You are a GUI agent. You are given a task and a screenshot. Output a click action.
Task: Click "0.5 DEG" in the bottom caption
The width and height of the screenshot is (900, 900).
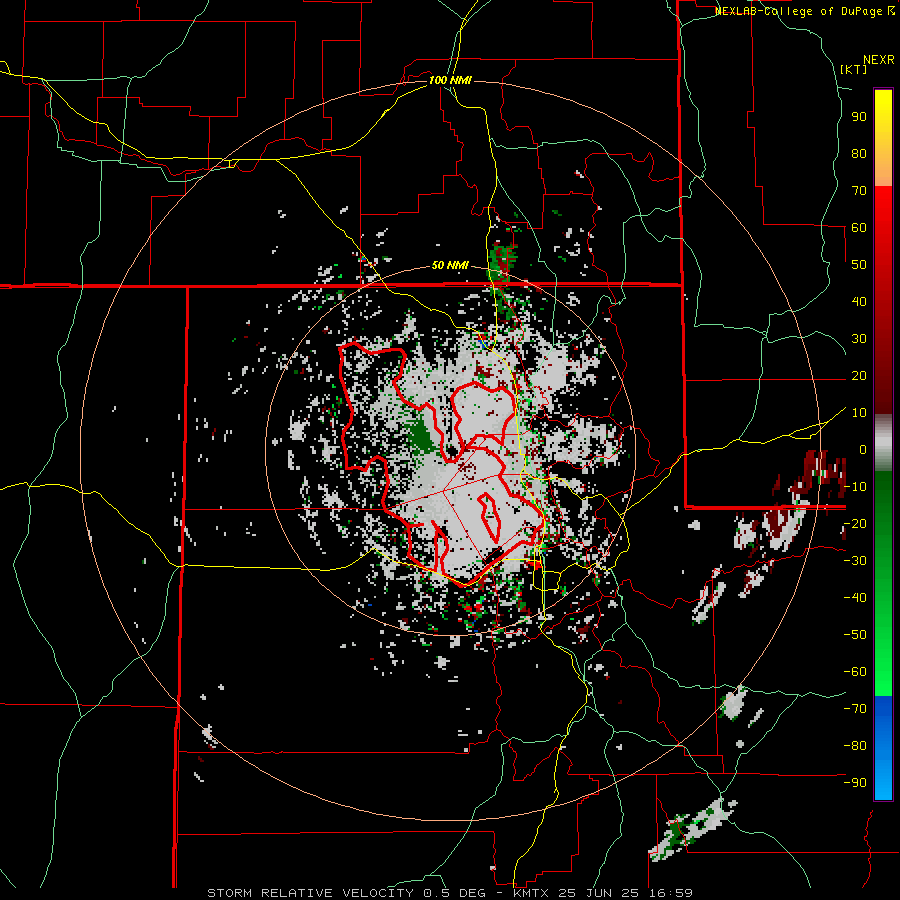pos(454,893)
